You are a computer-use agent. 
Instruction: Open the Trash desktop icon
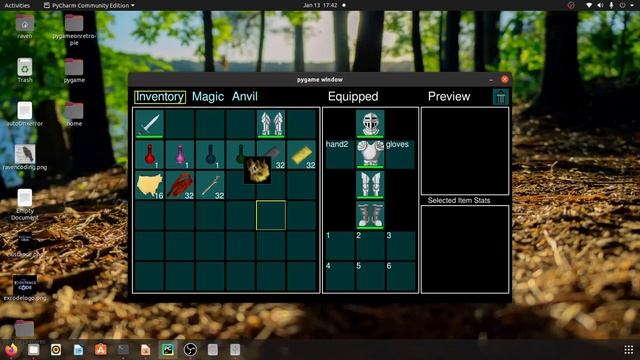pos(25,70)
